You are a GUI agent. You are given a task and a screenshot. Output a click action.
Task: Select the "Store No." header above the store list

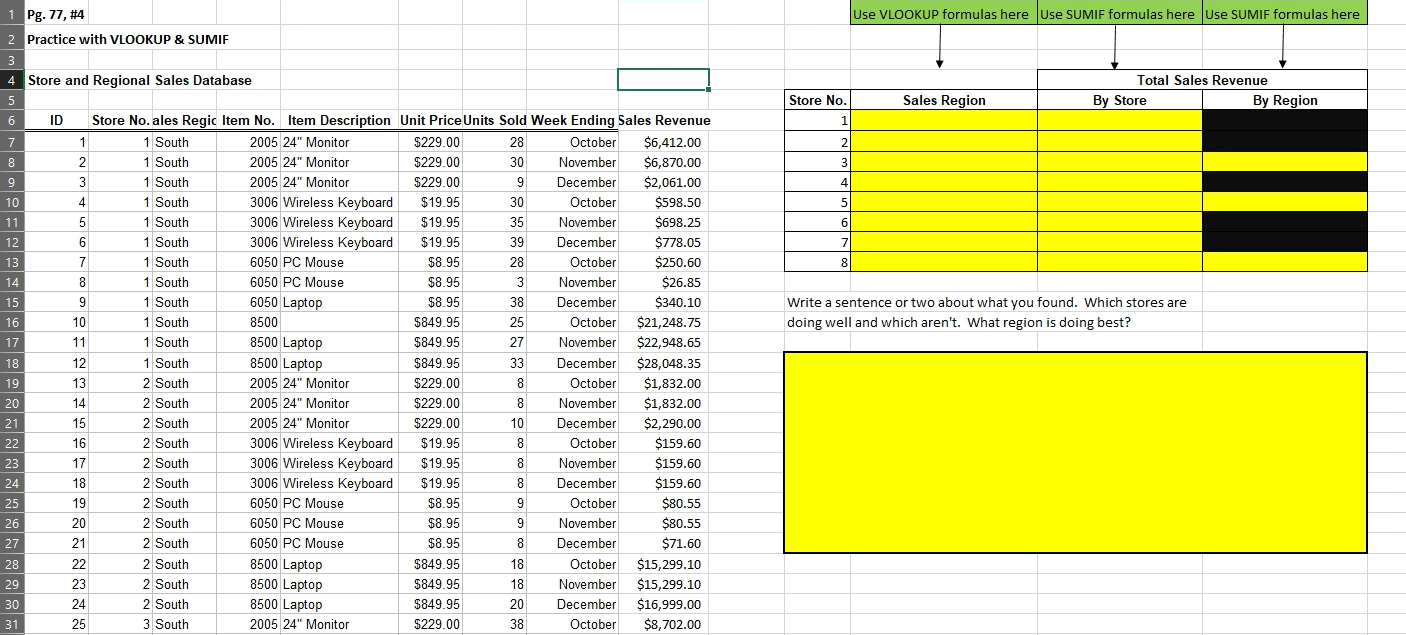(817, 100)
